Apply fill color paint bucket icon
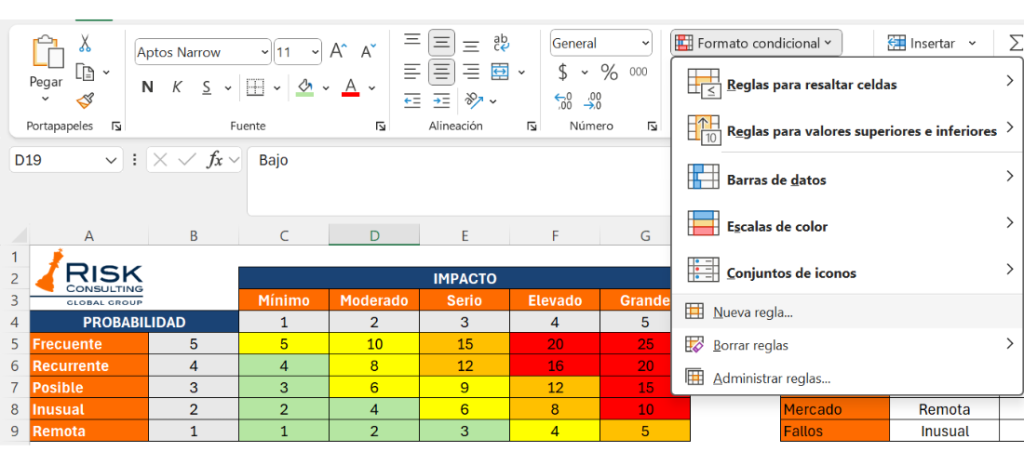Screen dimensions: 1024x465 305,88
